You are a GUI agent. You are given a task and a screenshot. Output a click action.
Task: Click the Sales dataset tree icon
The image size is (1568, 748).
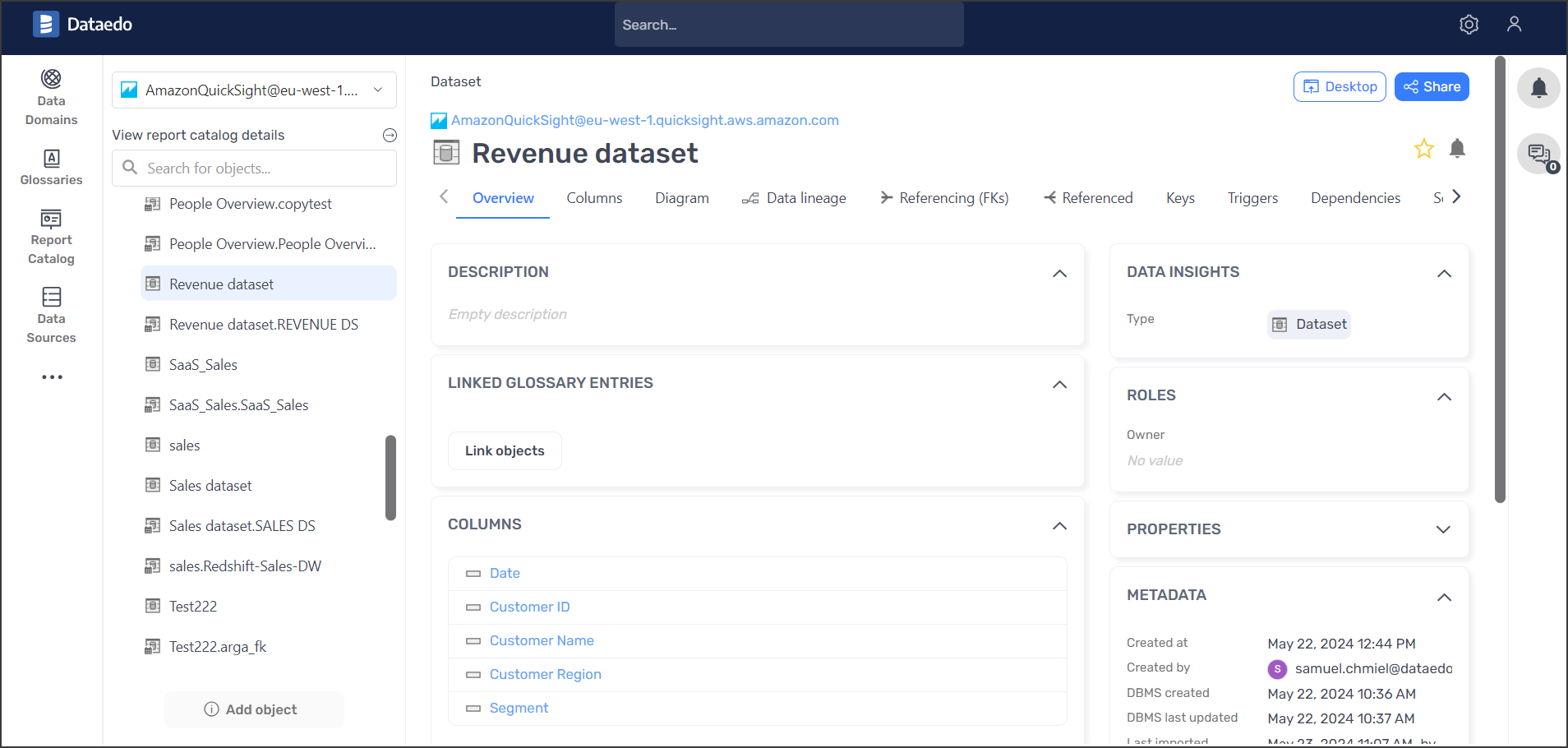[152, 485]
